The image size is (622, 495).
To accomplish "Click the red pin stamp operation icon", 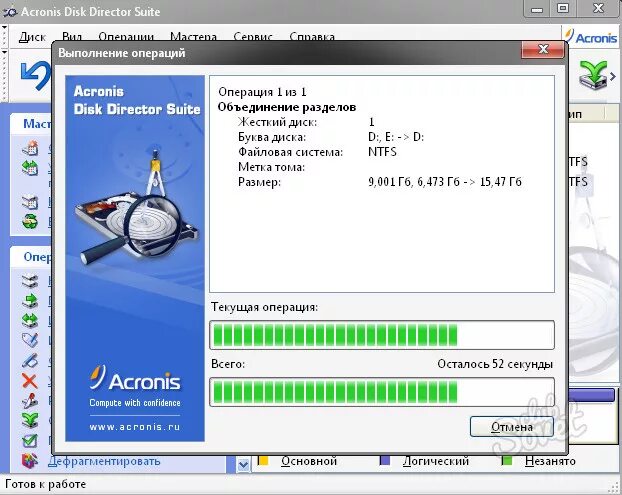I will point(30,401).
